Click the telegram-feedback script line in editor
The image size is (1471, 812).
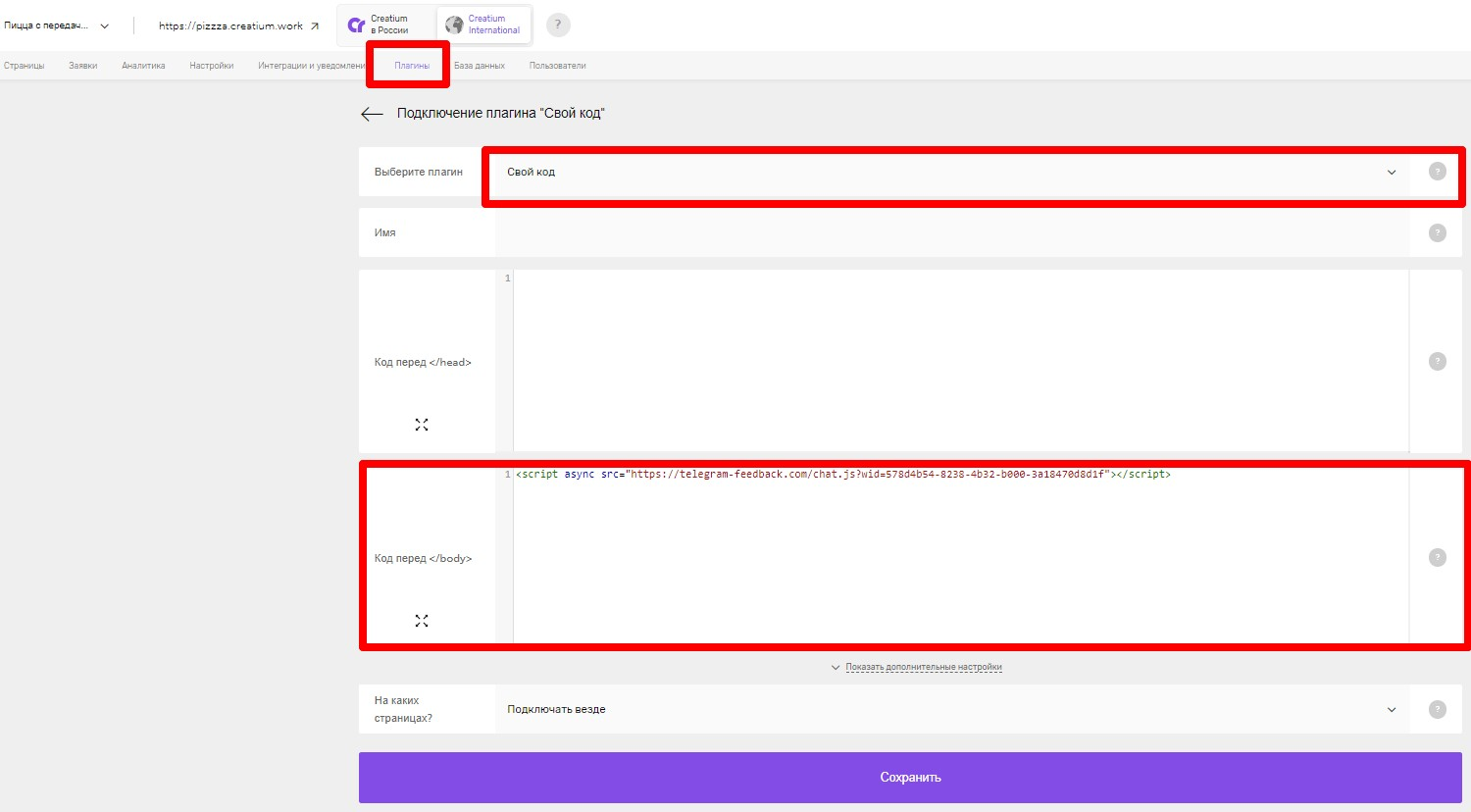(843, 475)
